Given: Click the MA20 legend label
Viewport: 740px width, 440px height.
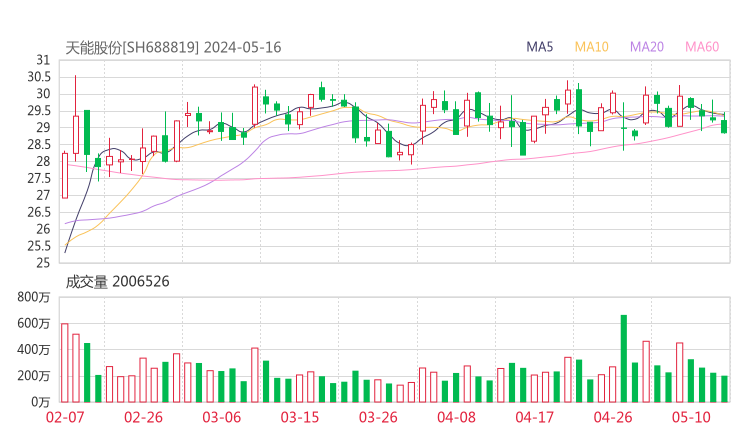Looking at the screenshot, I should [x=647, y=47].
